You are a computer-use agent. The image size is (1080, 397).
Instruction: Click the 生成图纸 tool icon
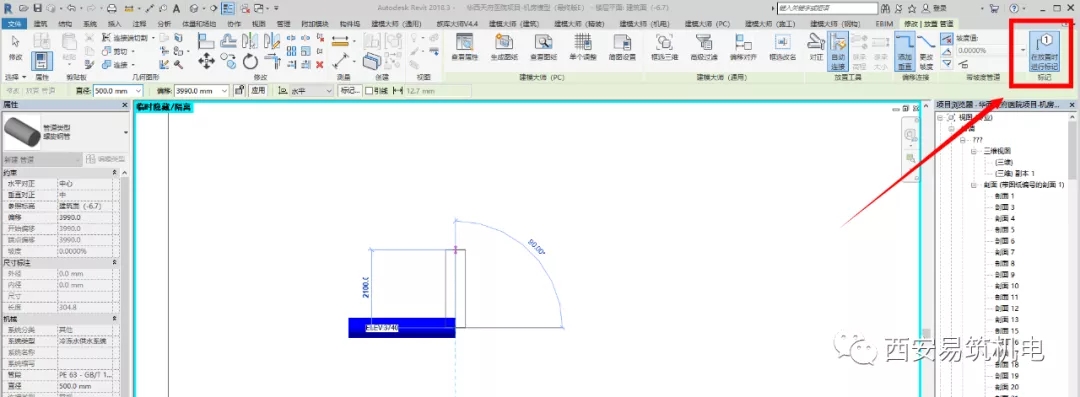click(505, 47)
